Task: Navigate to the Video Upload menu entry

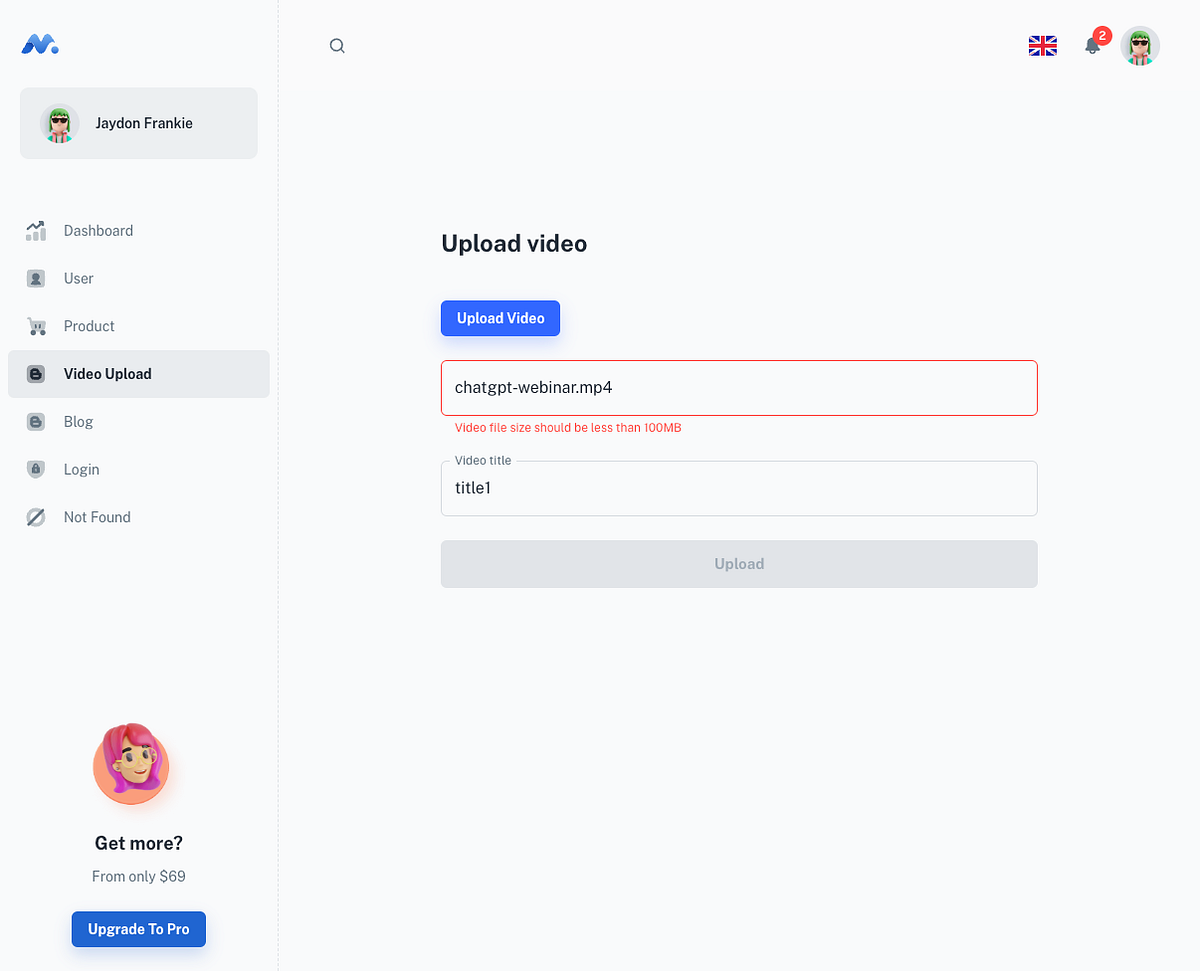Action: tap(107, 373)
